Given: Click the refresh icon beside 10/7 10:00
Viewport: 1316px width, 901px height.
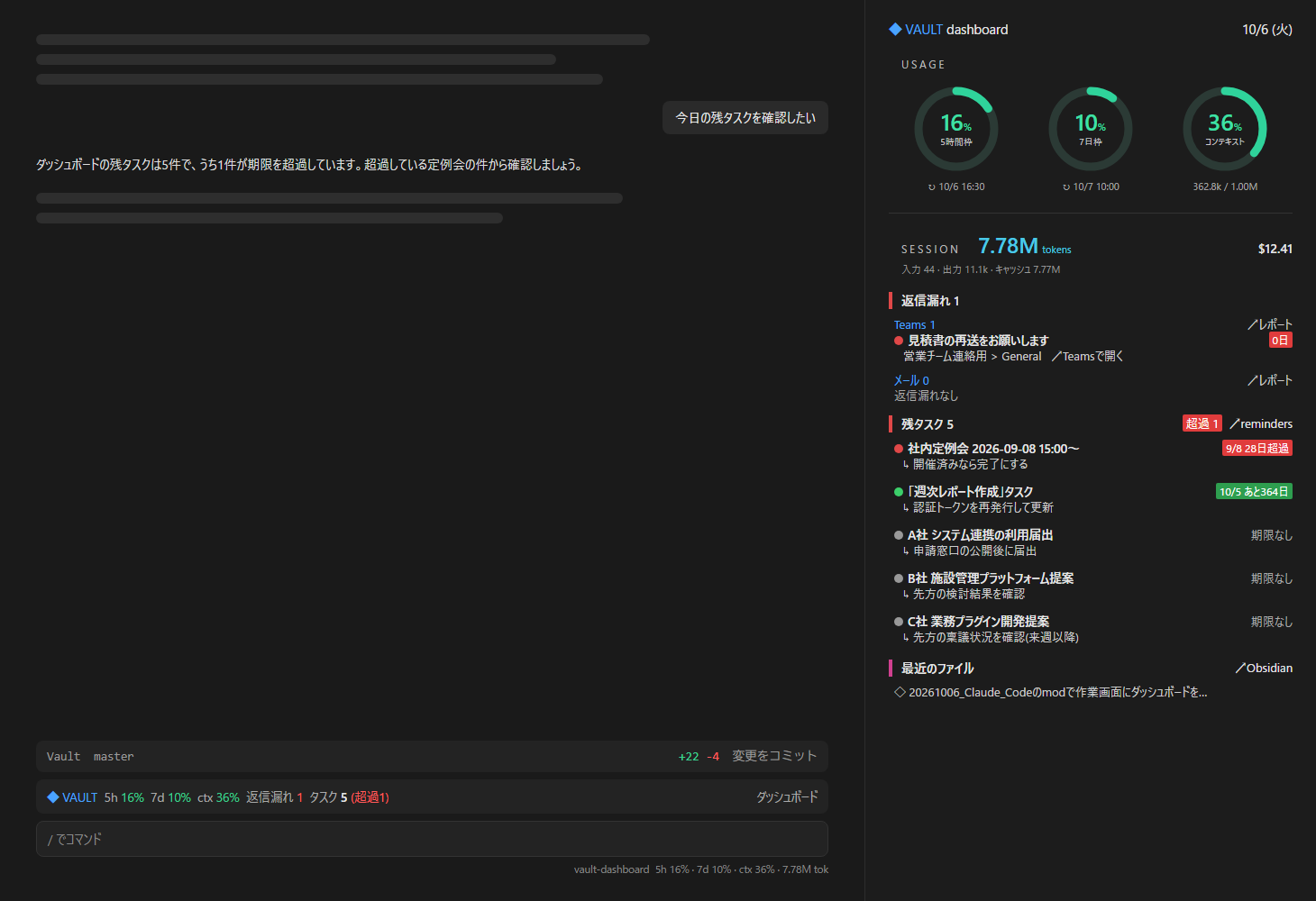Looking at the screenshot, I should [x=1066, y=187].
